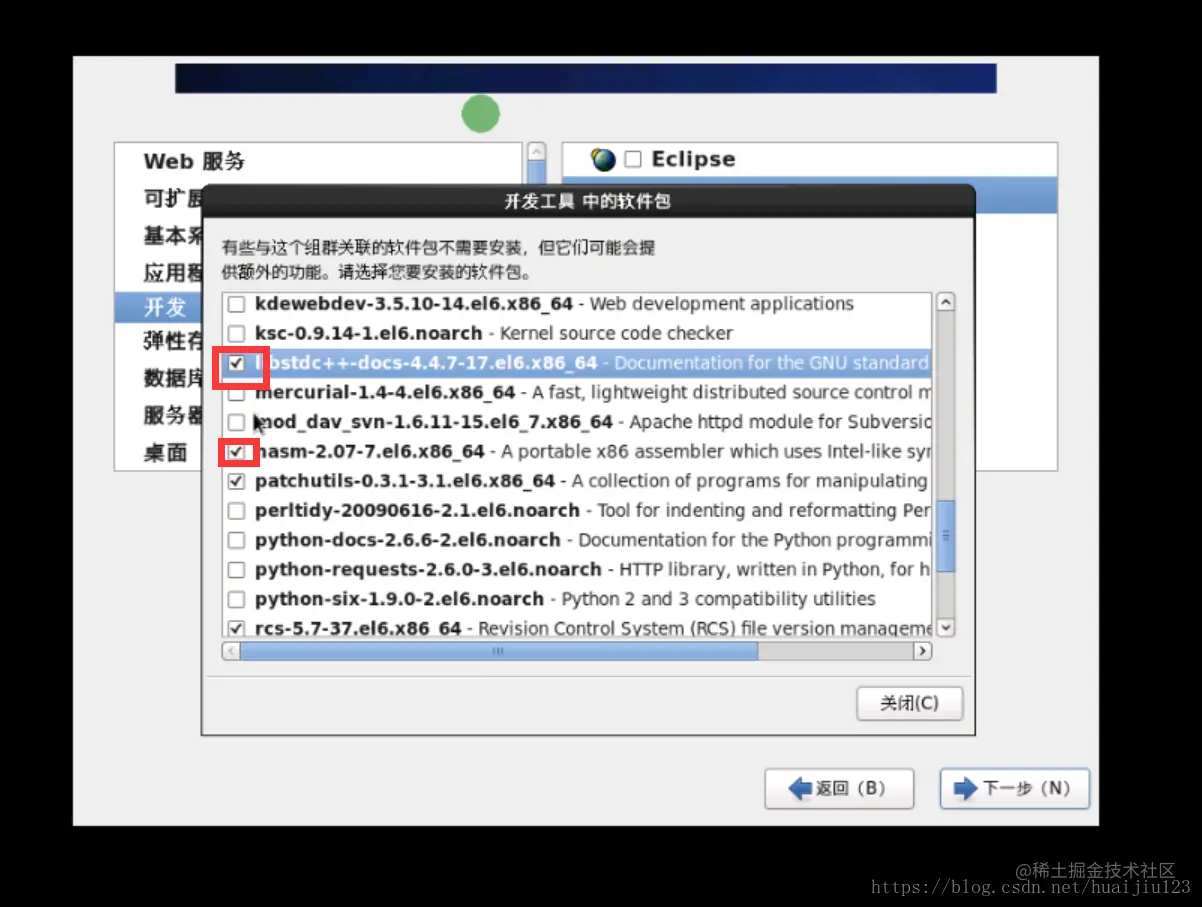Check the mercurial package checkbox

pyautogui.click(x=236, y=393)
